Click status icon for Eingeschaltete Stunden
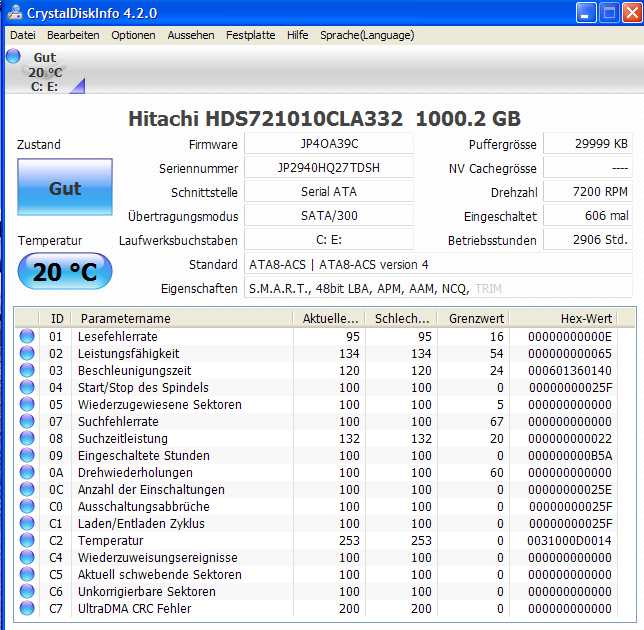 tap(27, 455)
